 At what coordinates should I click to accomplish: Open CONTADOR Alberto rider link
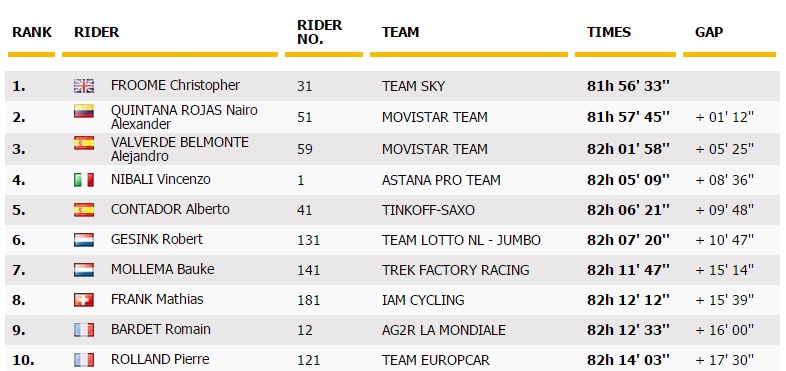point(170,209)
